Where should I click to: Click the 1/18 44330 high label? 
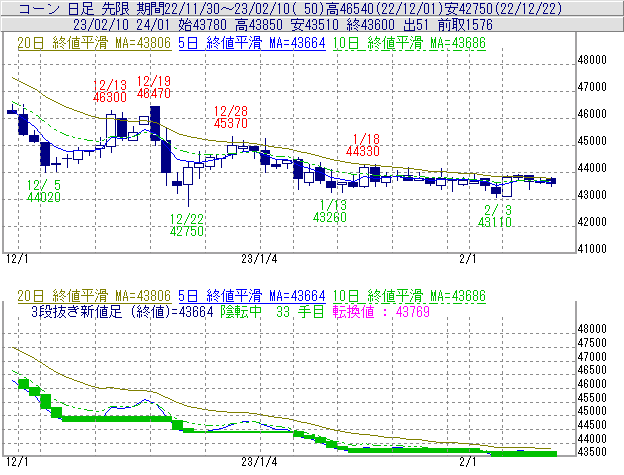363,145
